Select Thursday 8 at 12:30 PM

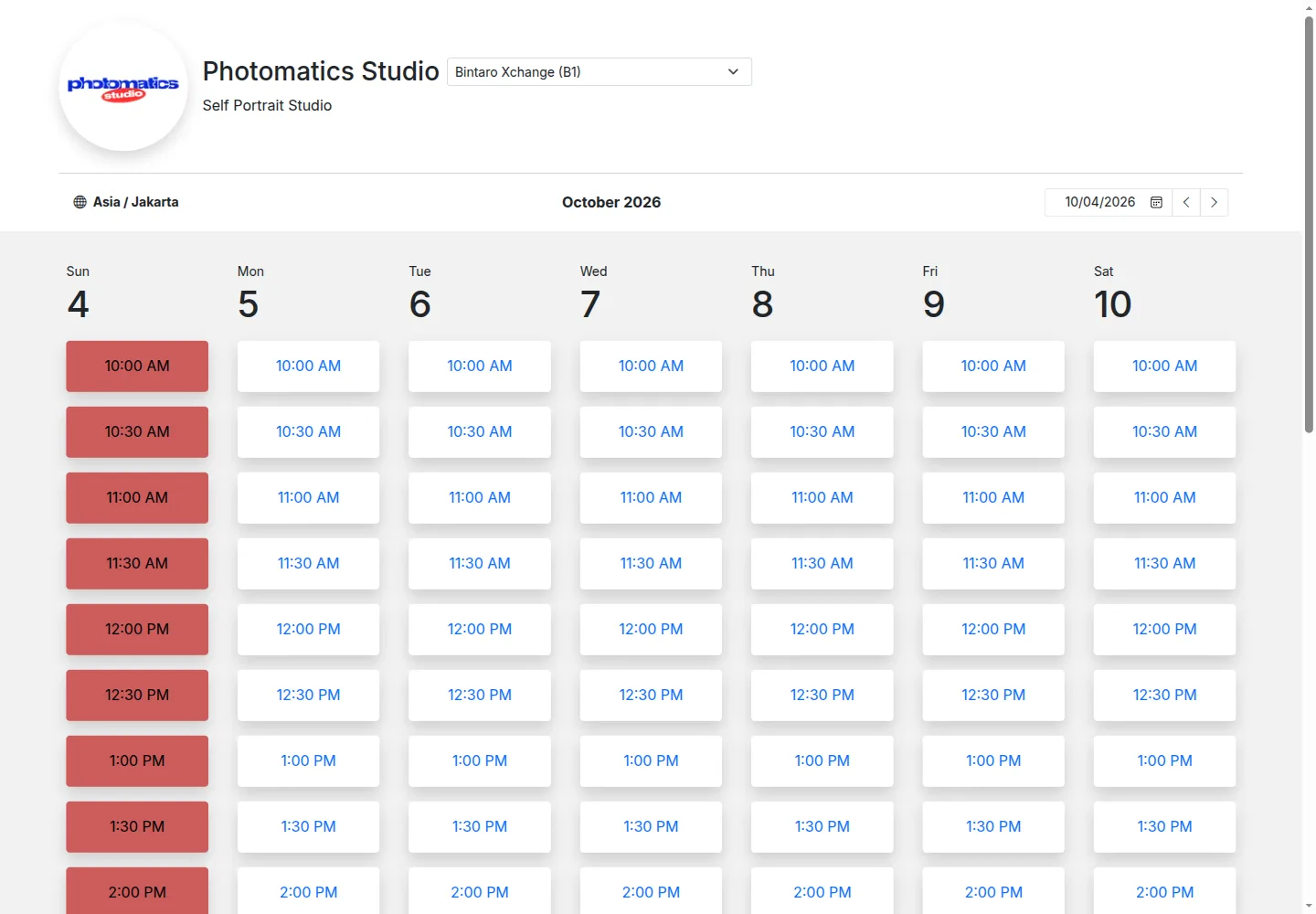point(822,696)
